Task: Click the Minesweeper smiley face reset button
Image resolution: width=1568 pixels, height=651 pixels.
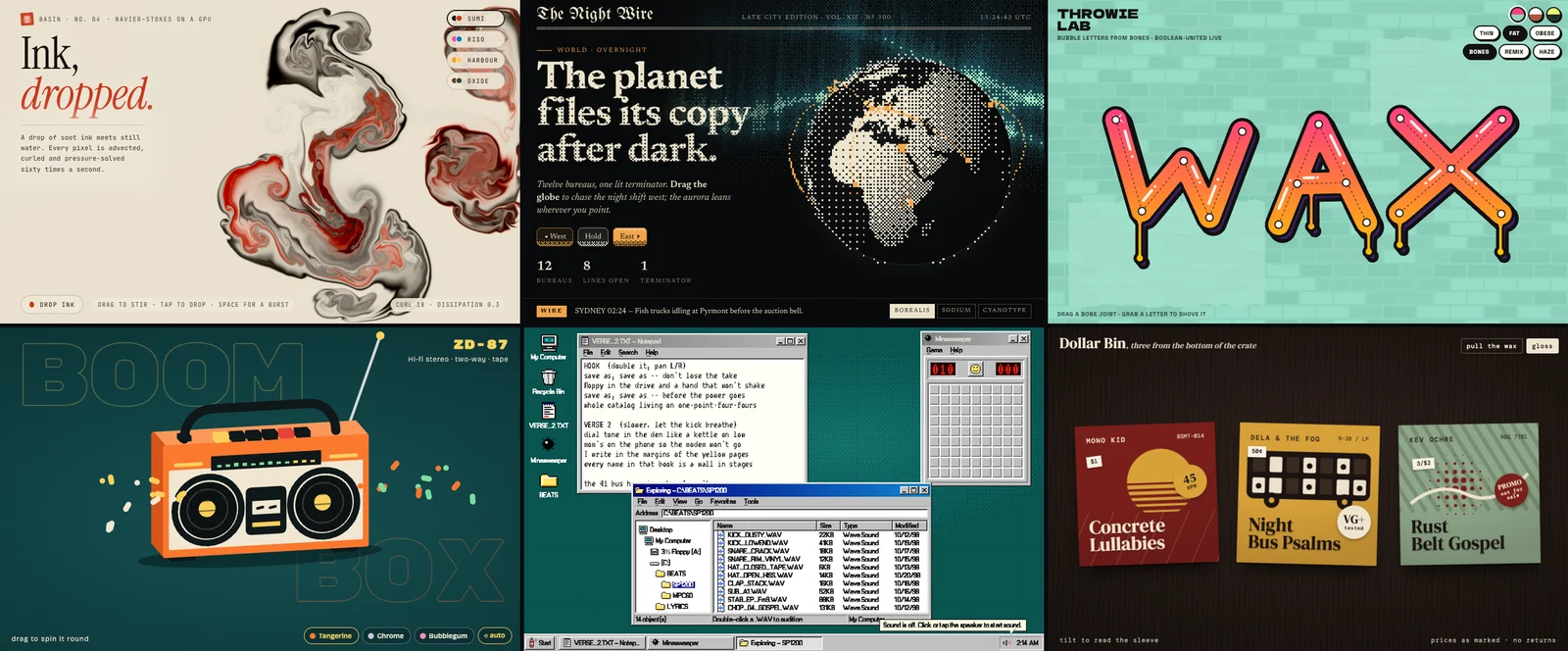Action: pos(975,369)
